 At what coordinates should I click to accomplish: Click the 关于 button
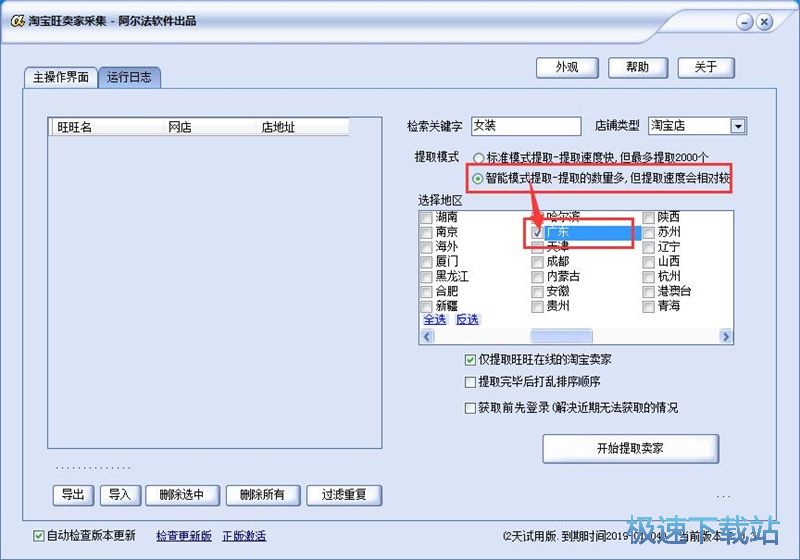point(706,67)
